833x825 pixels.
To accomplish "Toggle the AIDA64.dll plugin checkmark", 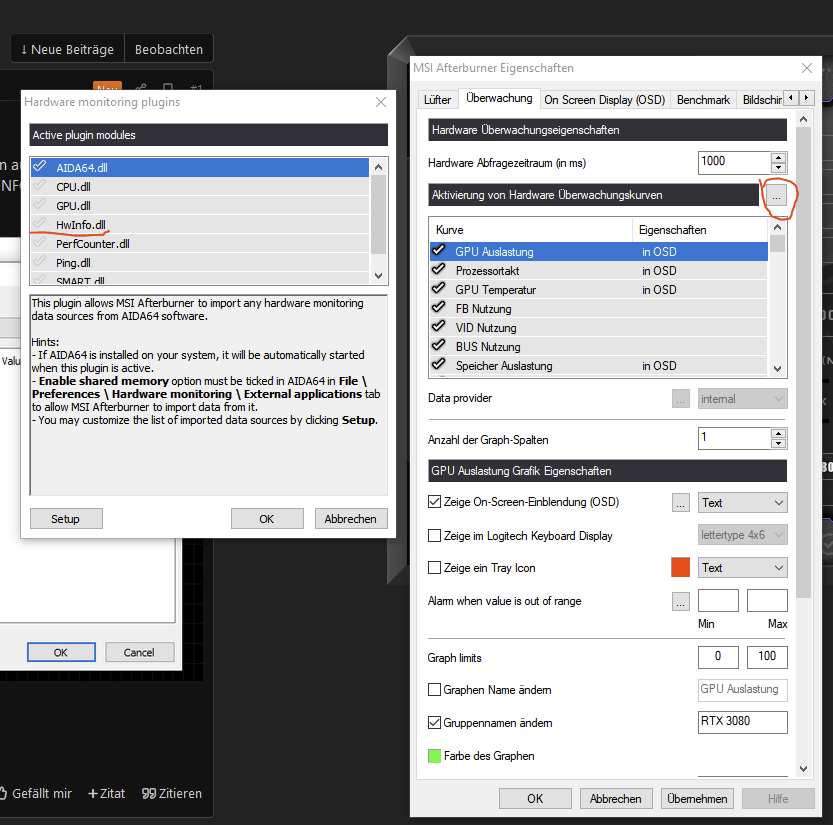I will click(40, 167).
